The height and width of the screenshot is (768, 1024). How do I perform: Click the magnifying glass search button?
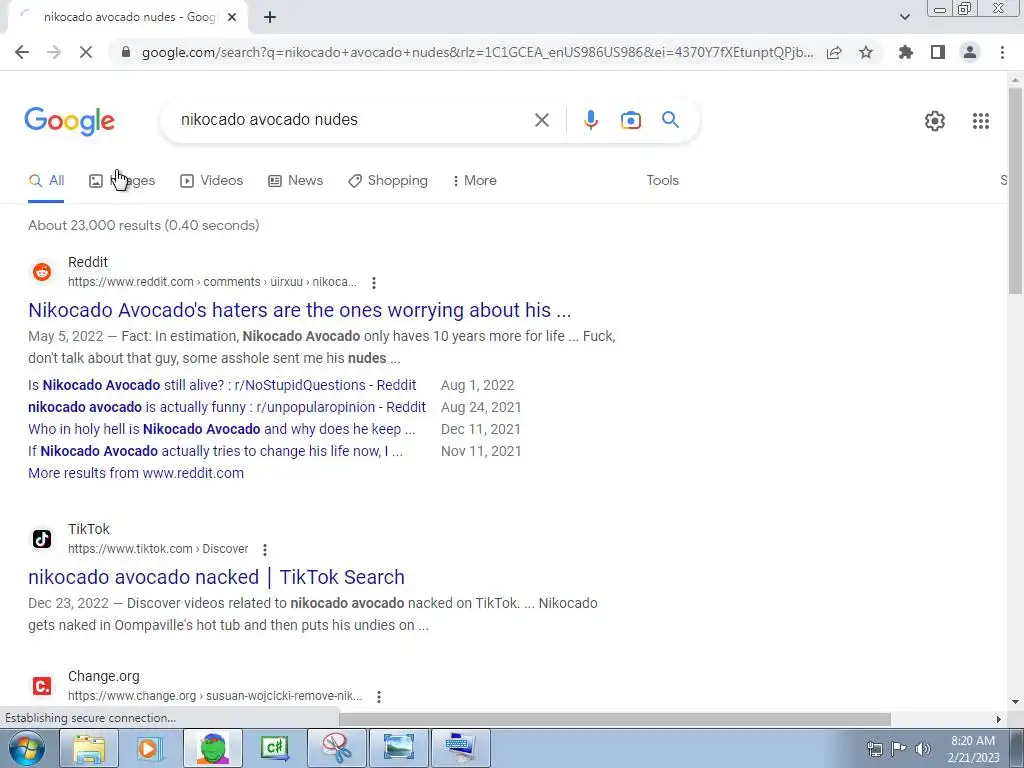pyautogui.click(x=670, y=120)
